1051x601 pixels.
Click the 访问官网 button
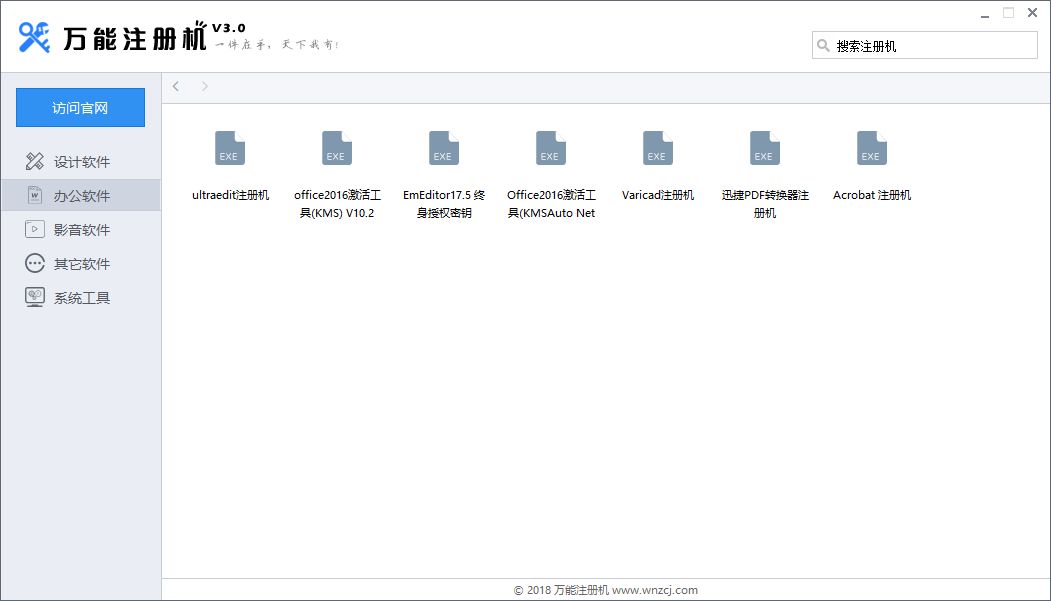point(80,107)
